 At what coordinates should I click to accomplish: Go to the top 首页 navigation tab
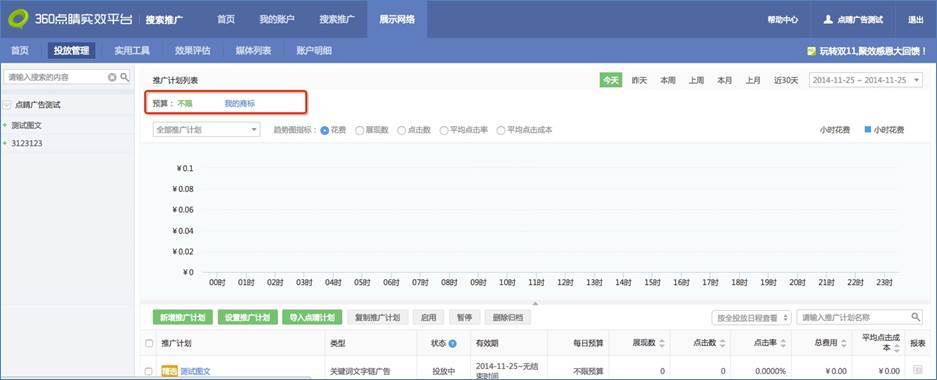point(226,19)
